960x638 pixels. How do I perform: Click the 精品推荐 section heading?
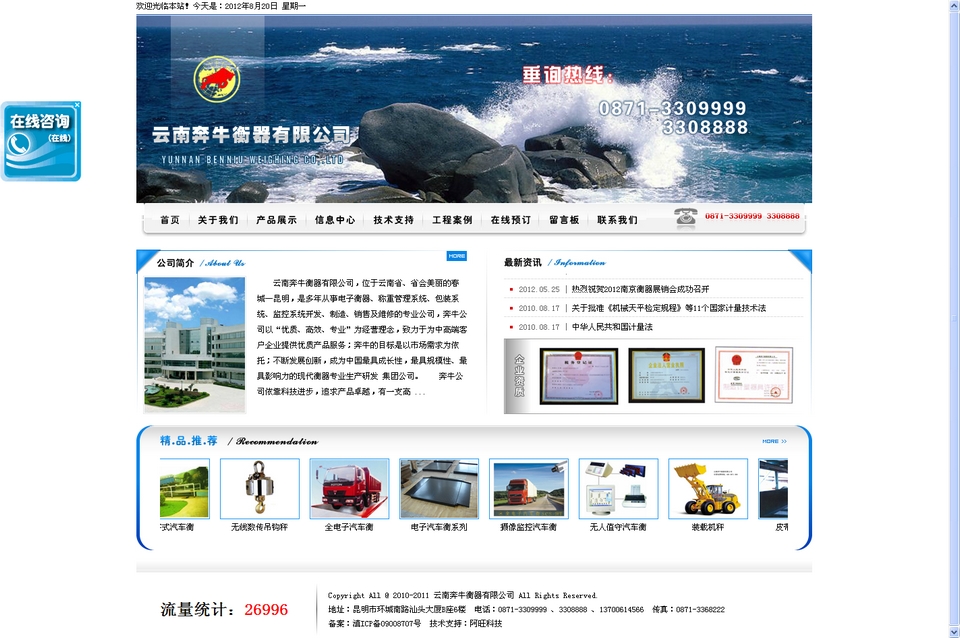(189, 441)
